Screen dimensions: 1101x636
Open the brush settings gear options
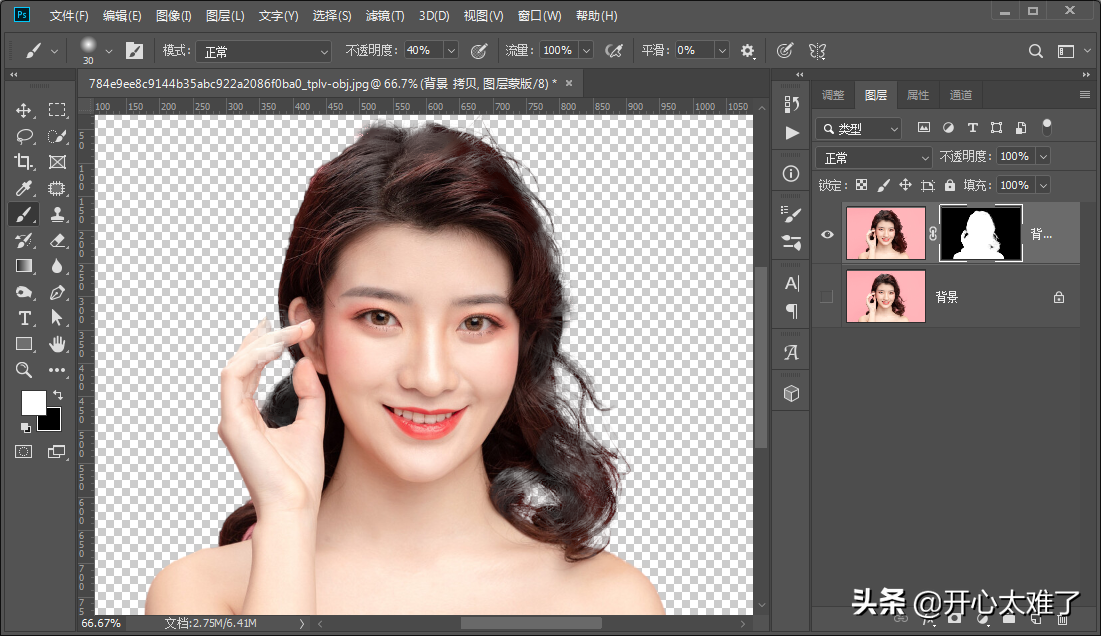coord(748,51)
